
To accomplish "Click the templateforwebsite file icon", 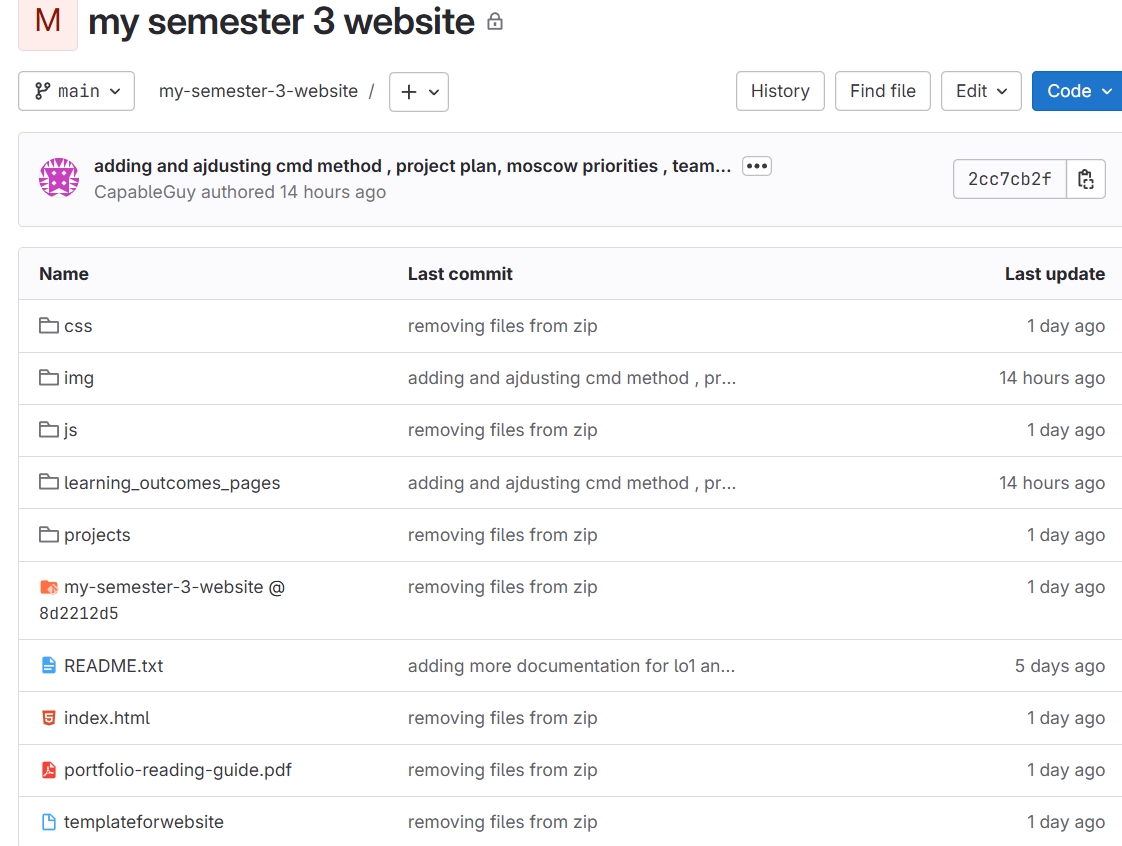I will 48,822.
